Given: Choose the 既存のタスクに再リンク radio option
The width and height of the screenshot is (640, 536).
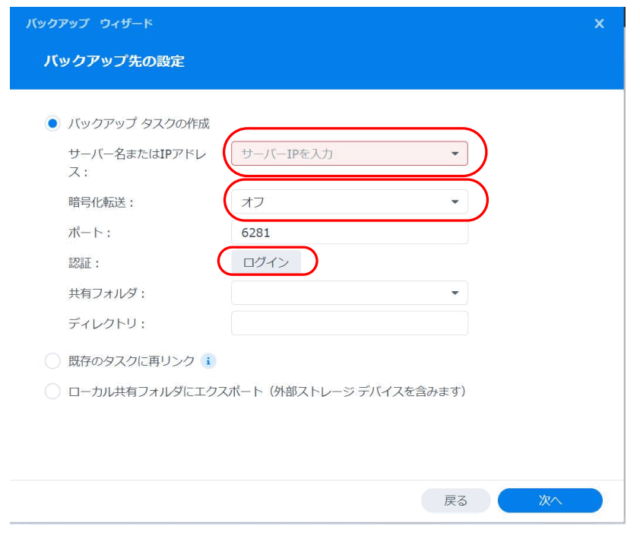Looking at the screenshot, I should pyautogui.click(x=53, y=361).
